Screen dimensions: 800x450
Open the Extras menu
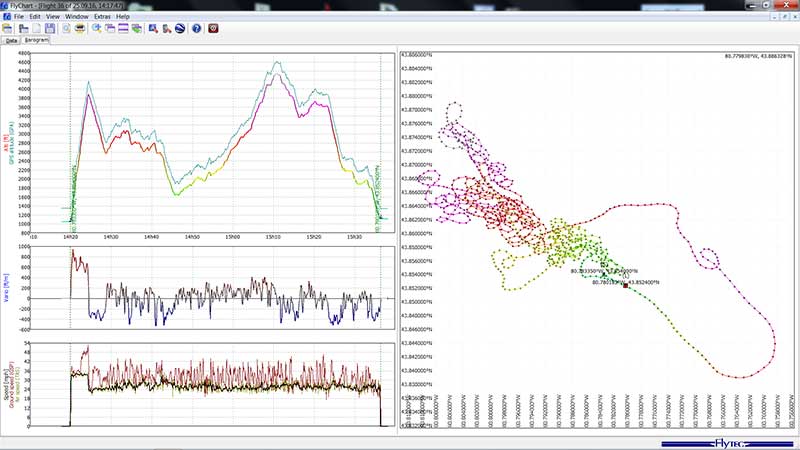102,17
